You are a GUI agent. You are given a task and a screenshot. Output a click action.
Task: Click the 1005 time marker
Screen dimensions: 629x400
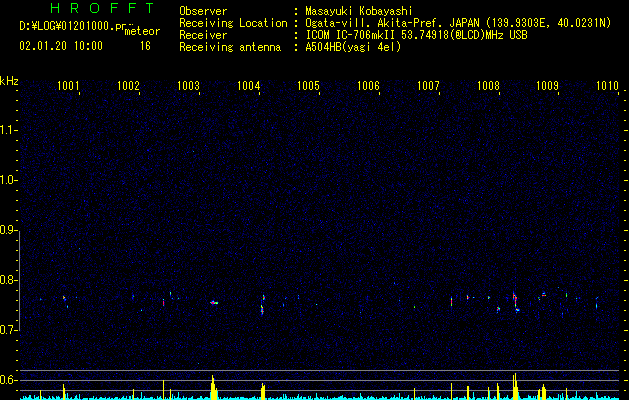coord(308,86)
